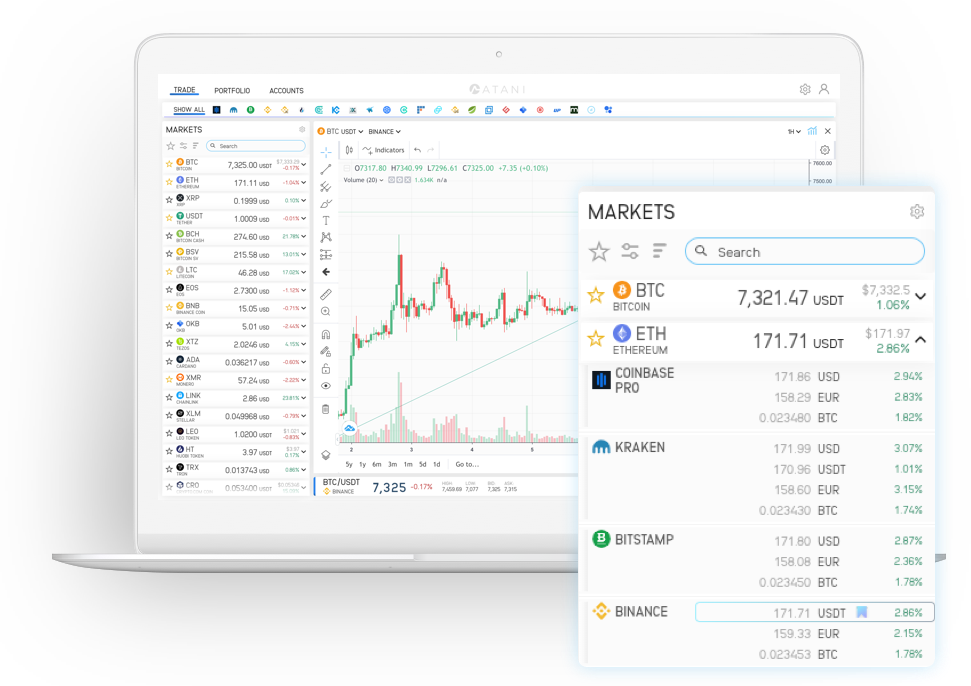Screen dimensions: 971x686
Task: Set chart range to 5y
Action: click(x=349, y=464)
